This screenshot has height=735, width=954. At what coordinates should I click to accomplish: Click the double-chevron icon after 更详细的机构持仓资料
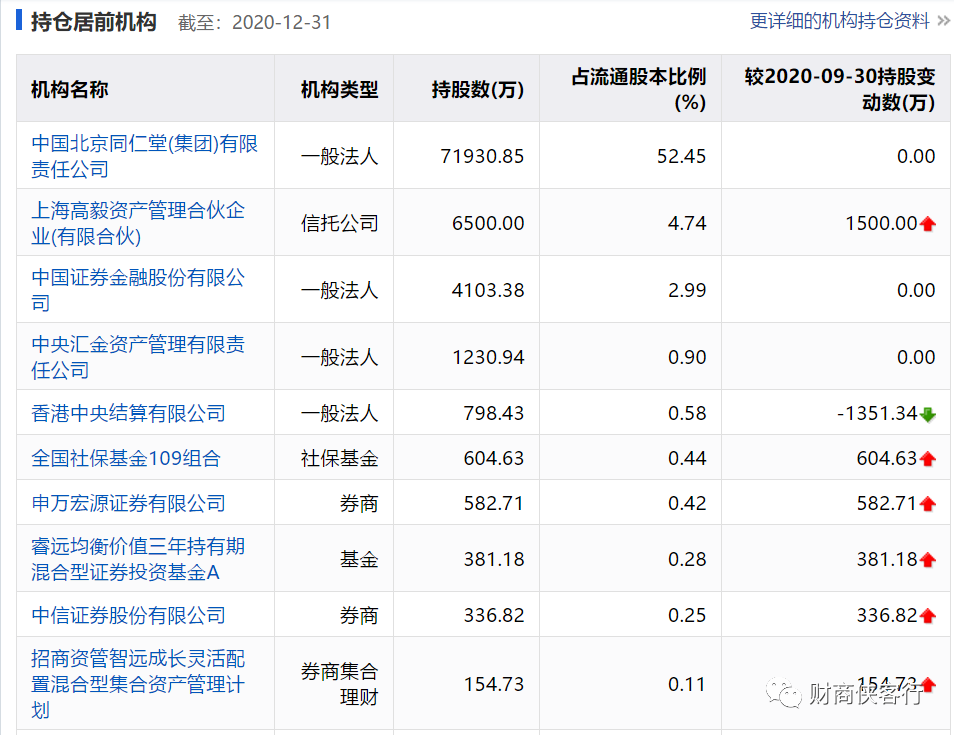(944, 21)
